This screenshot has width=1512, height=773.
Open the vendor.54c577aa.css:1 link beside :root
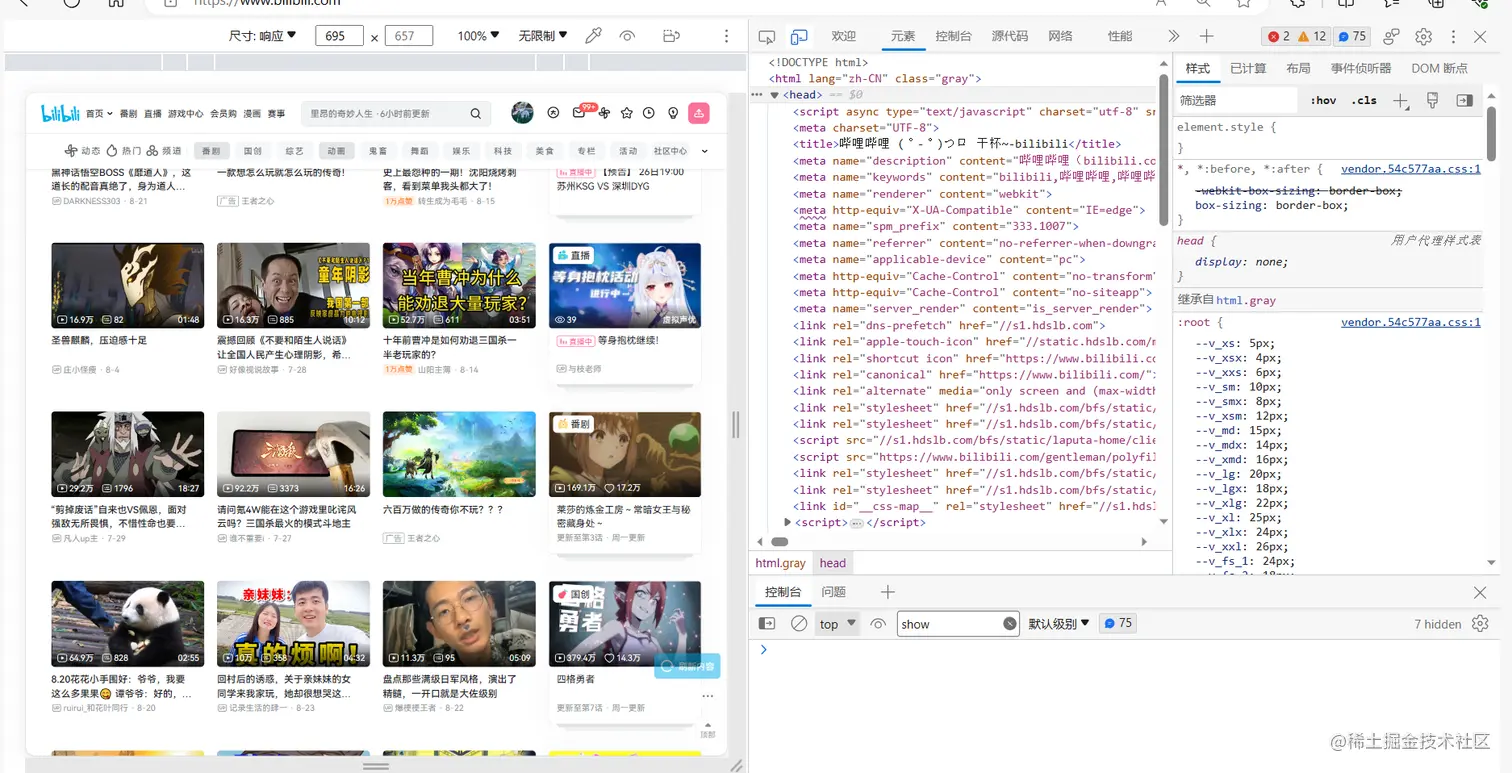[x=1411, y=322]
